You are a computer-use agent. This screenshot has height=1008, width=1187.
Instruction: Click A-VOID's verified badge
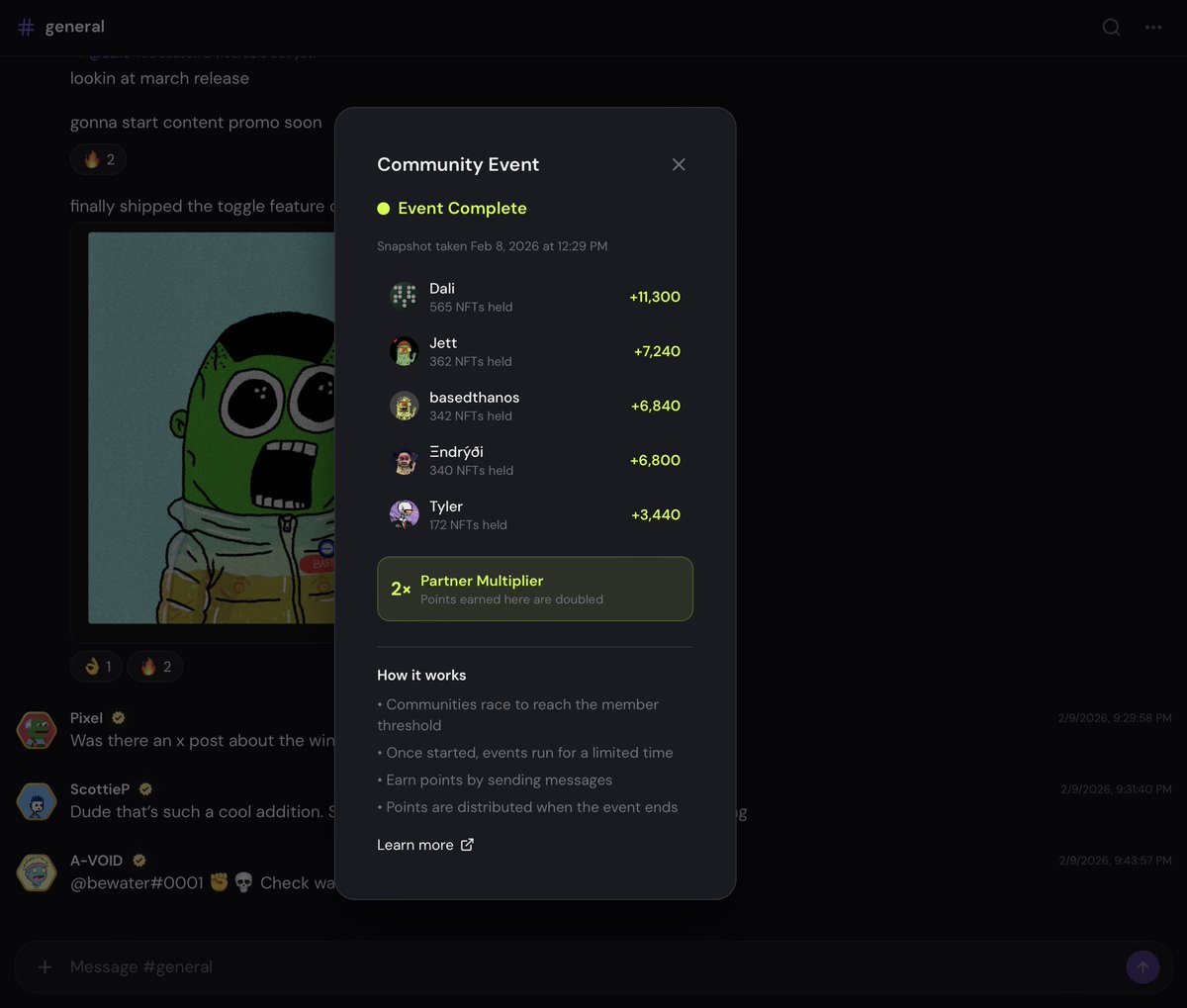(139, 861)
